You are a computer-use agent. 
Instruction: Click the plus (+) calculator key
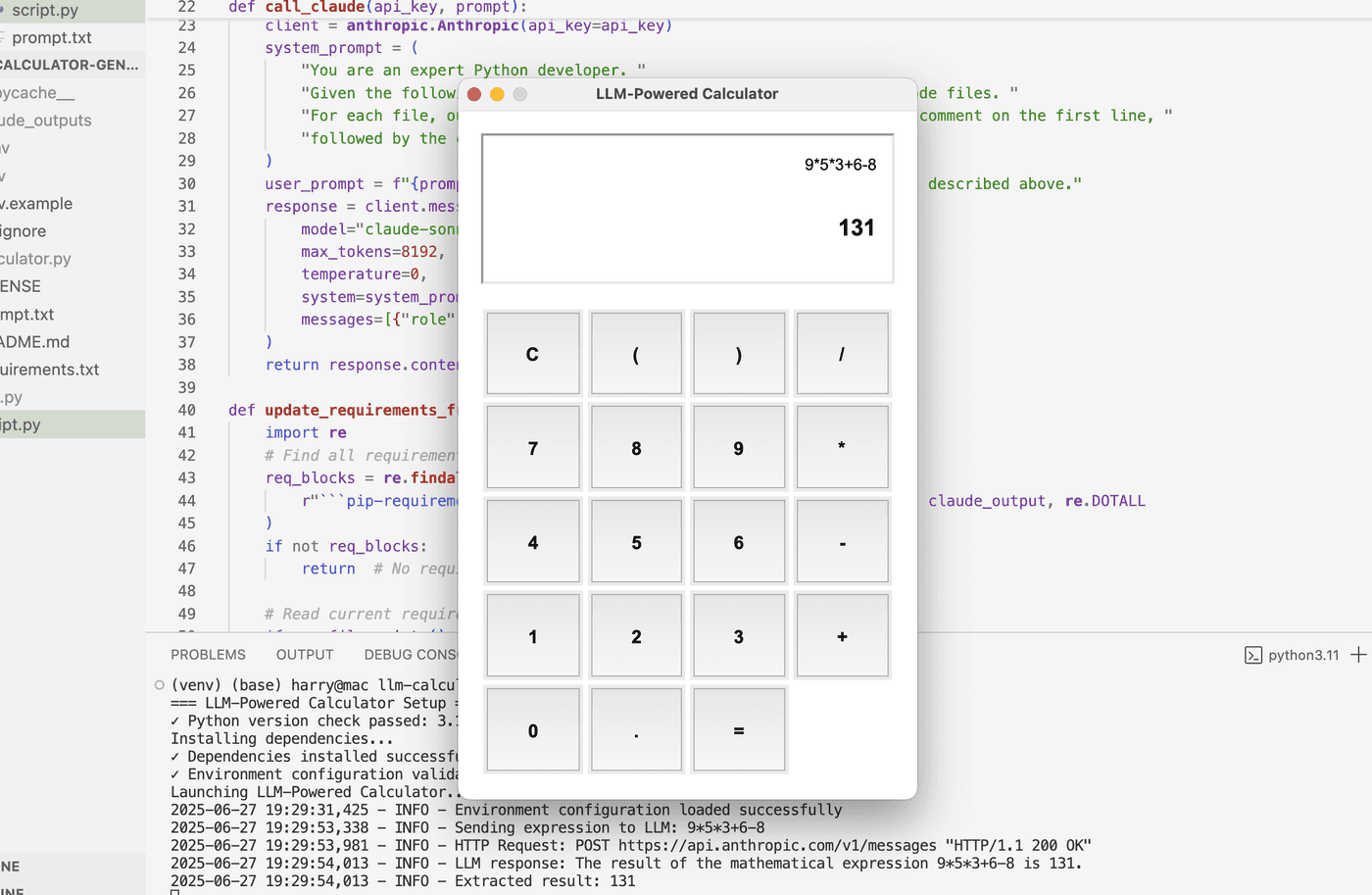click(x=842, y=636)
